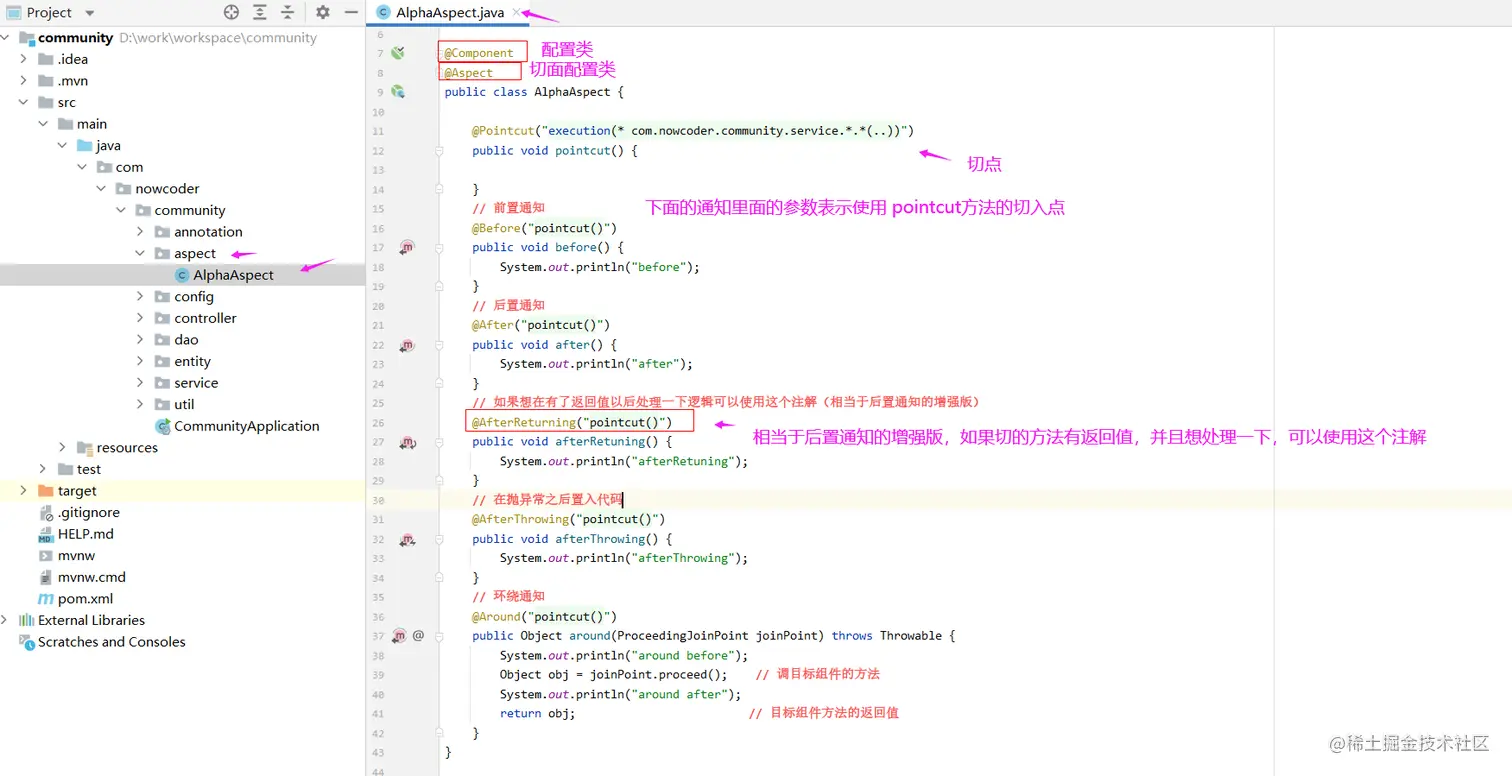Screen dimensions: 1512x776
Task: Click the advice gutter icon beside before() method
Action: [407, 247]
